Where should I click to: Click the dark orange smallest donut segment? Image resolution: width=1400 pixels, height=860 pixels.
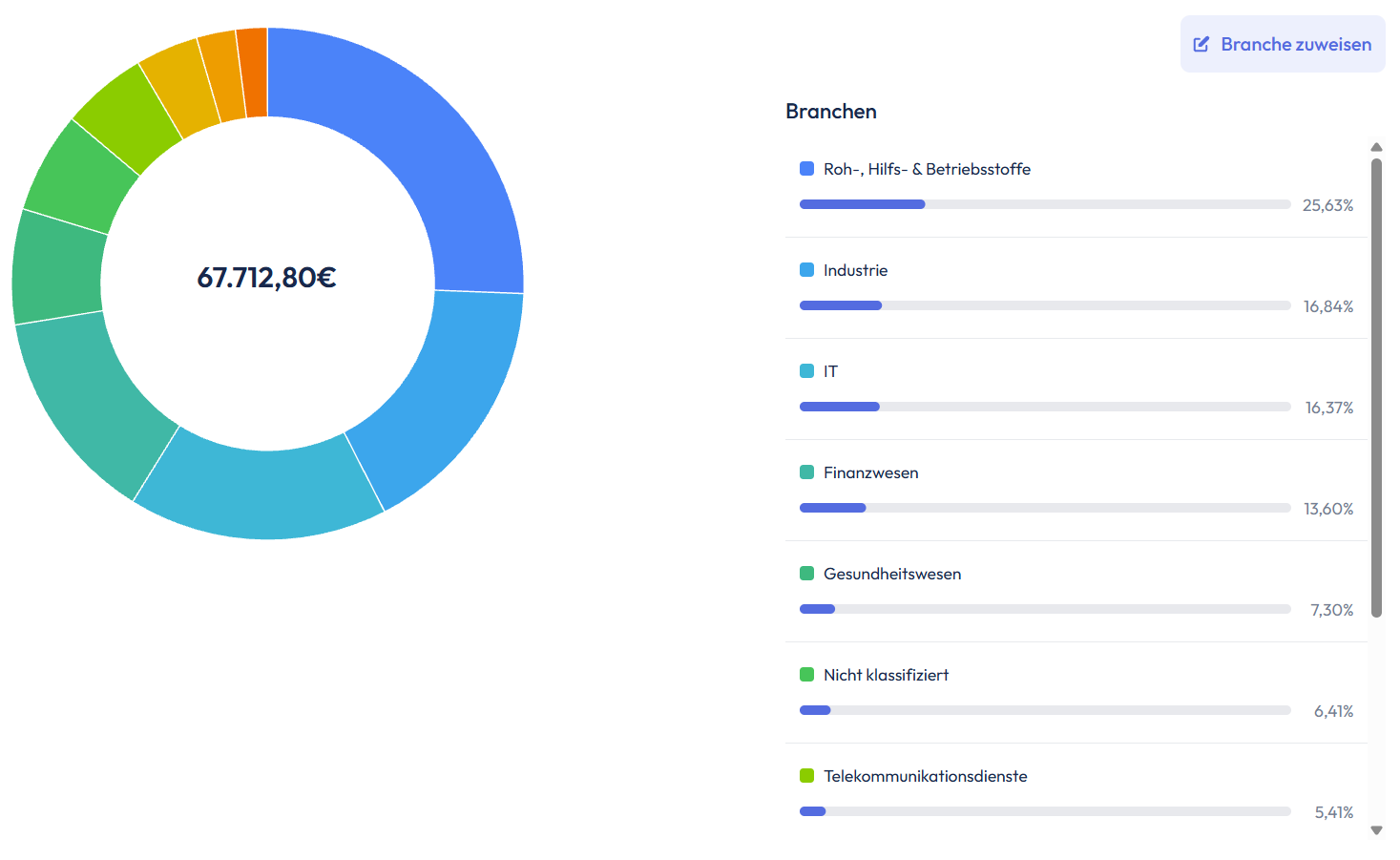tap(253, 73)
